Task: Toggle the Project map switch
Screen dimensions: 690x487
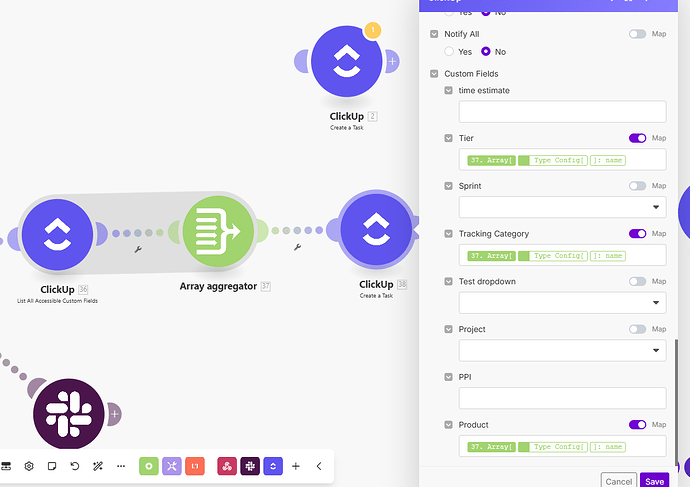Action: coord(637,329)
